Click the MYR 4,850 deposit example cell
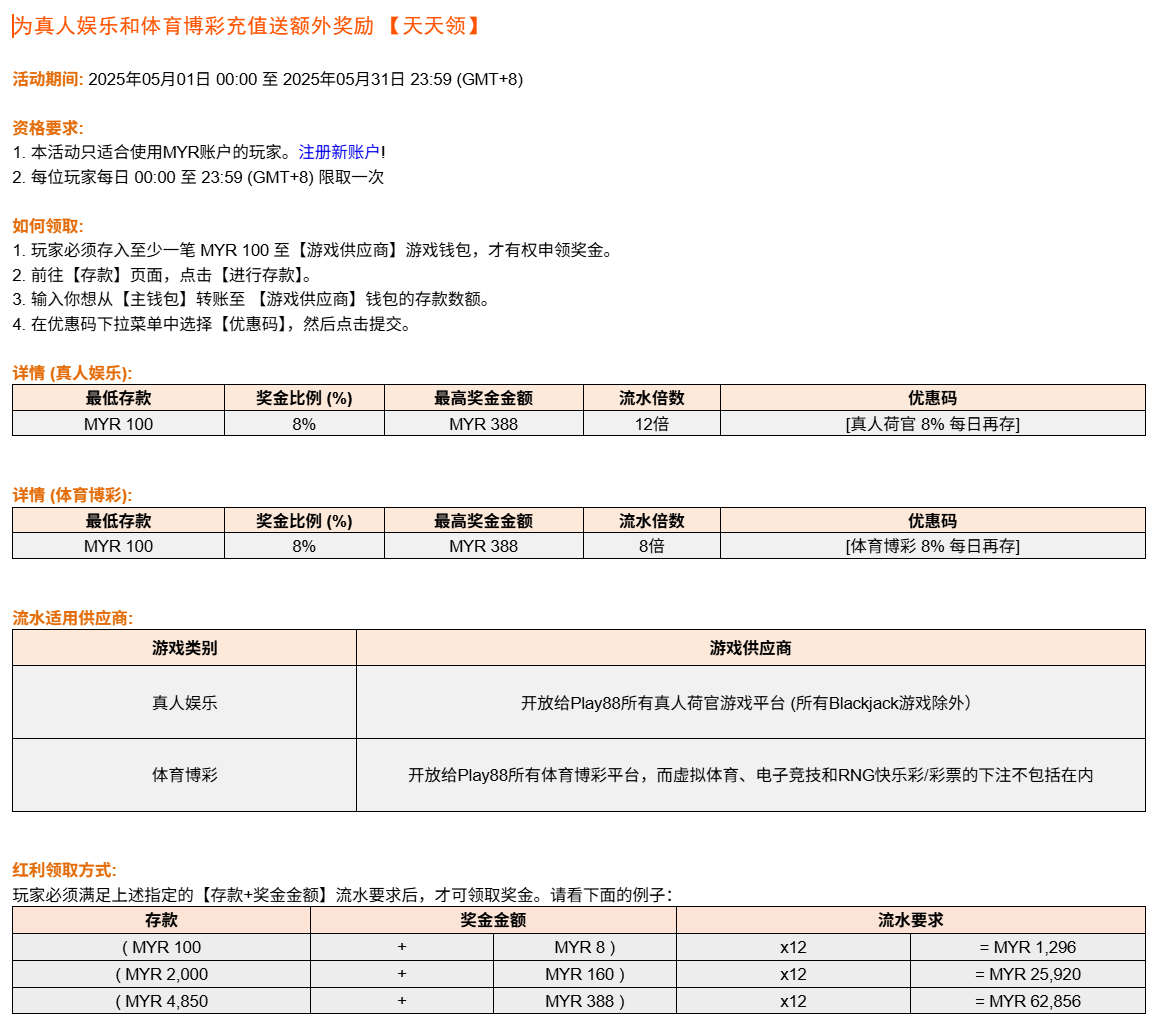Viewport: 1158px width, 1028px height. point(161,1000)
